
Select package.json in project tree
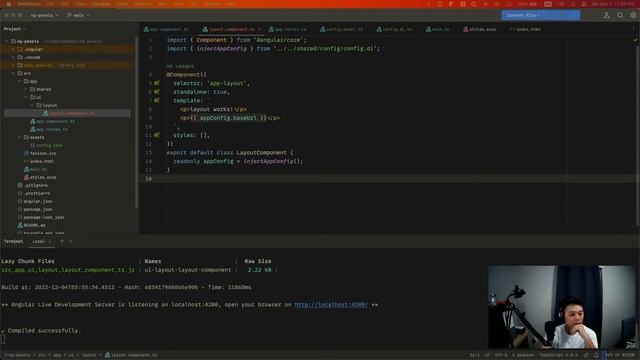[35, 209]
